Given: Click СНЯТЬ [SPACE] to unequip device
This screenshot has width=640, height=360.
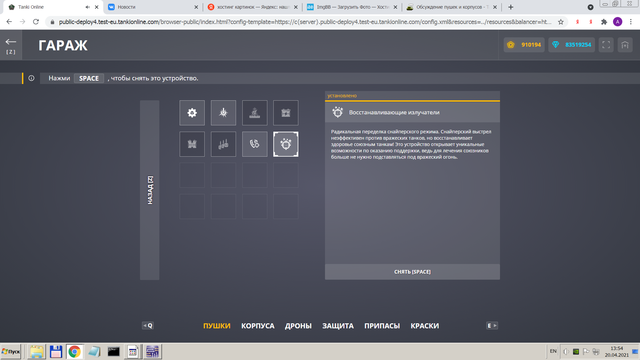Looking at the screenshot, I should (412, 272).
